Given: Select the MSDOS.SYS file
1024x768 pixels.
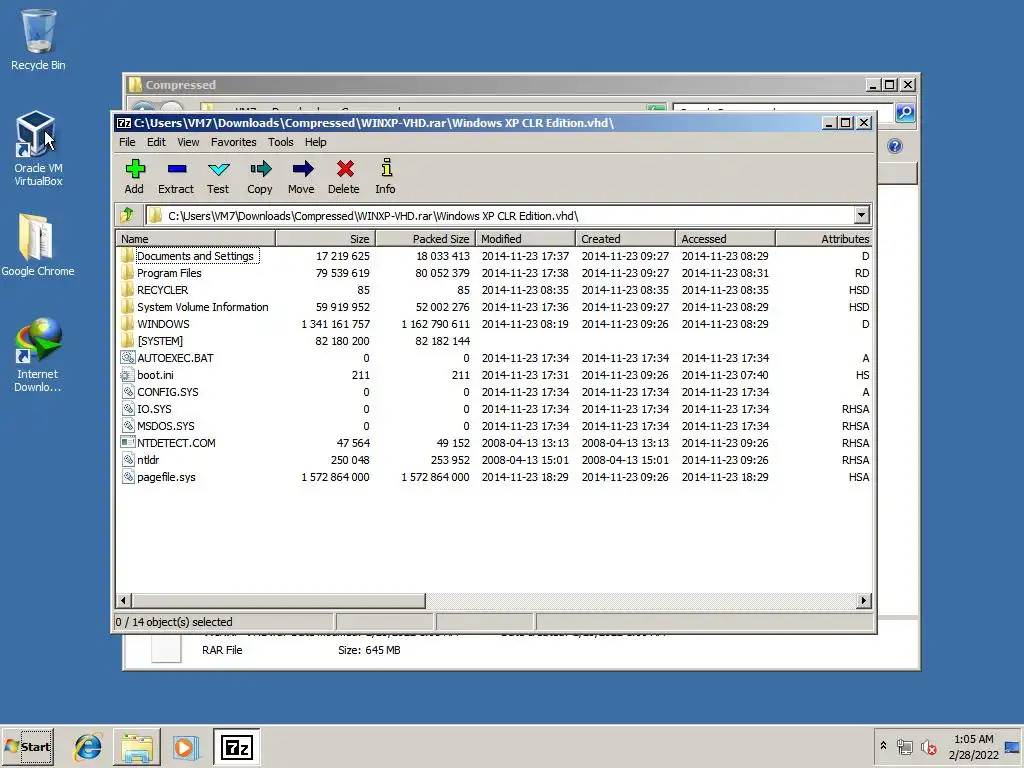Looking at the screenshot, I should pos(494,426).
